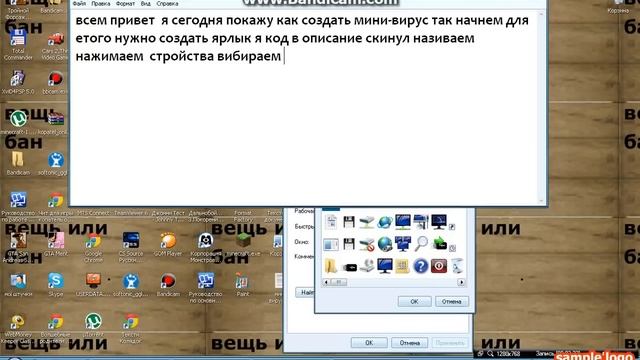Open the minecraft.exe desktop icon
640x360 pixels.
pos(243,244)
